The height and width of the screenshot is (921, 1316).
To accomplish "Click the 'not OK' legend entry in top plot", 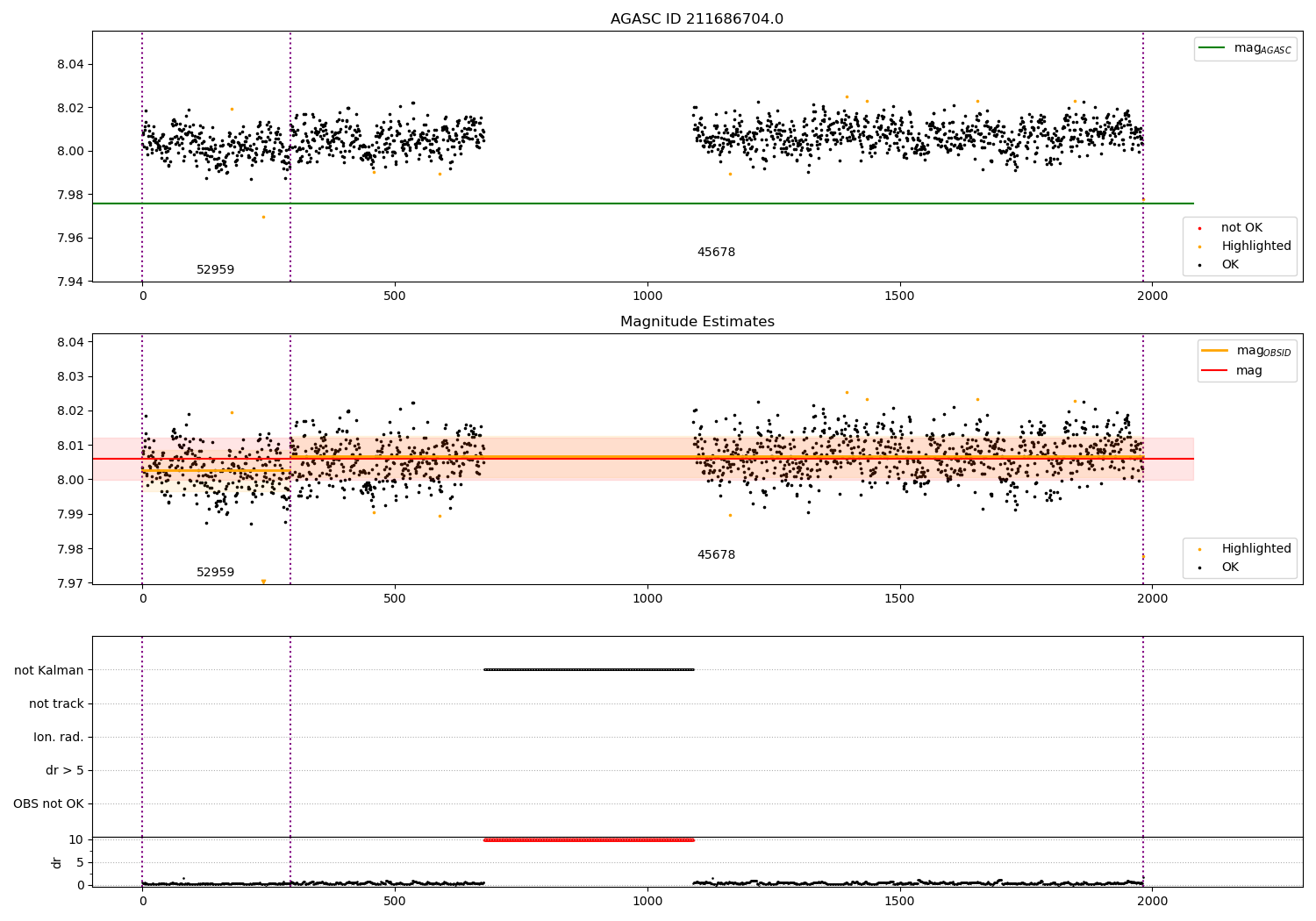I will coord(1241,228).
